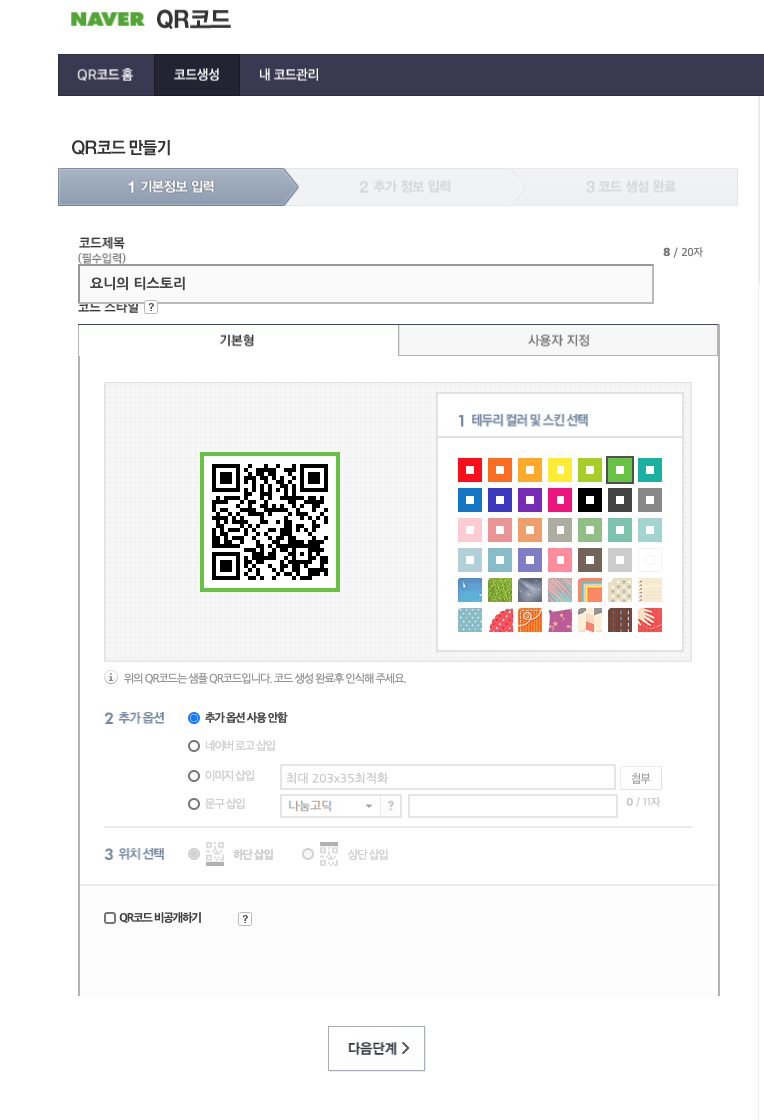Choose the brown color swatch
Image resolution: width=764 pixels, height=1120 pixels.
[590, 560]
